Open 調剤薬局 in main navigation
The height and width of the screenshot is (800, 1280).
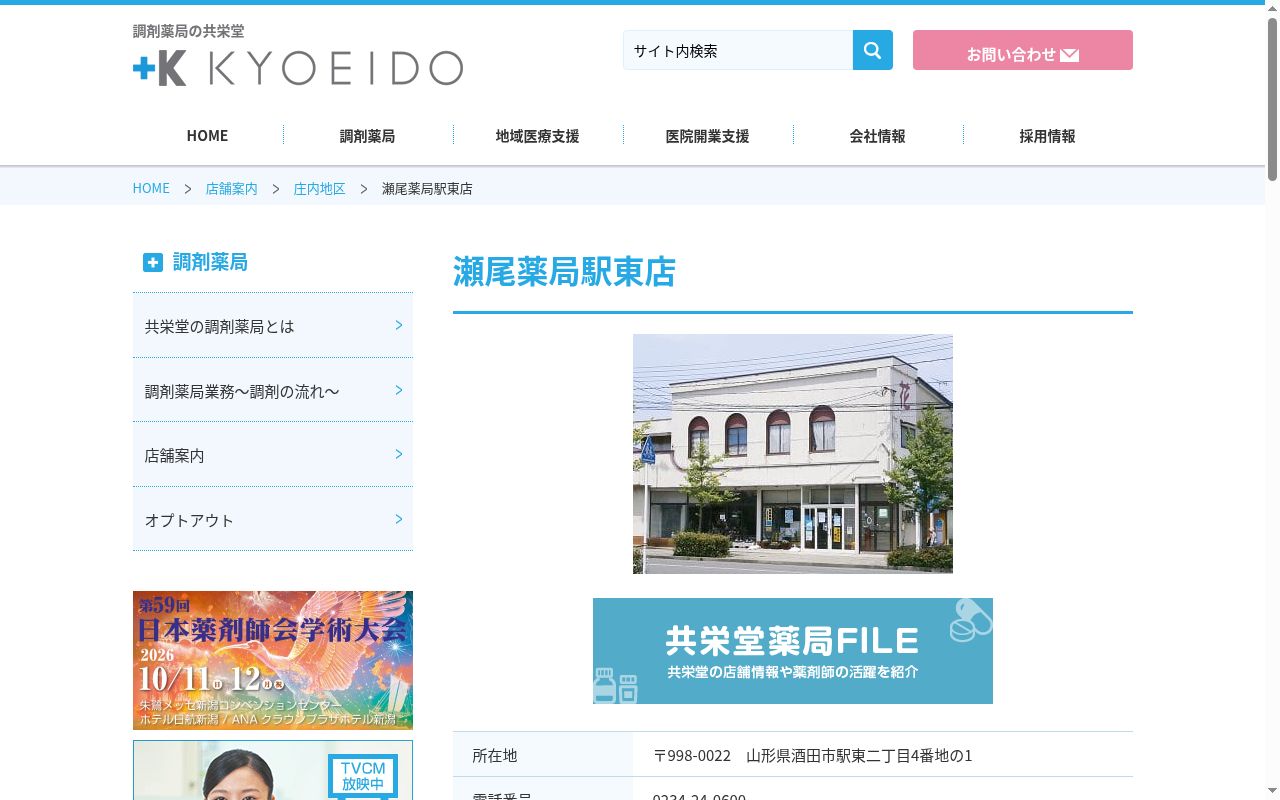[367, 135]
